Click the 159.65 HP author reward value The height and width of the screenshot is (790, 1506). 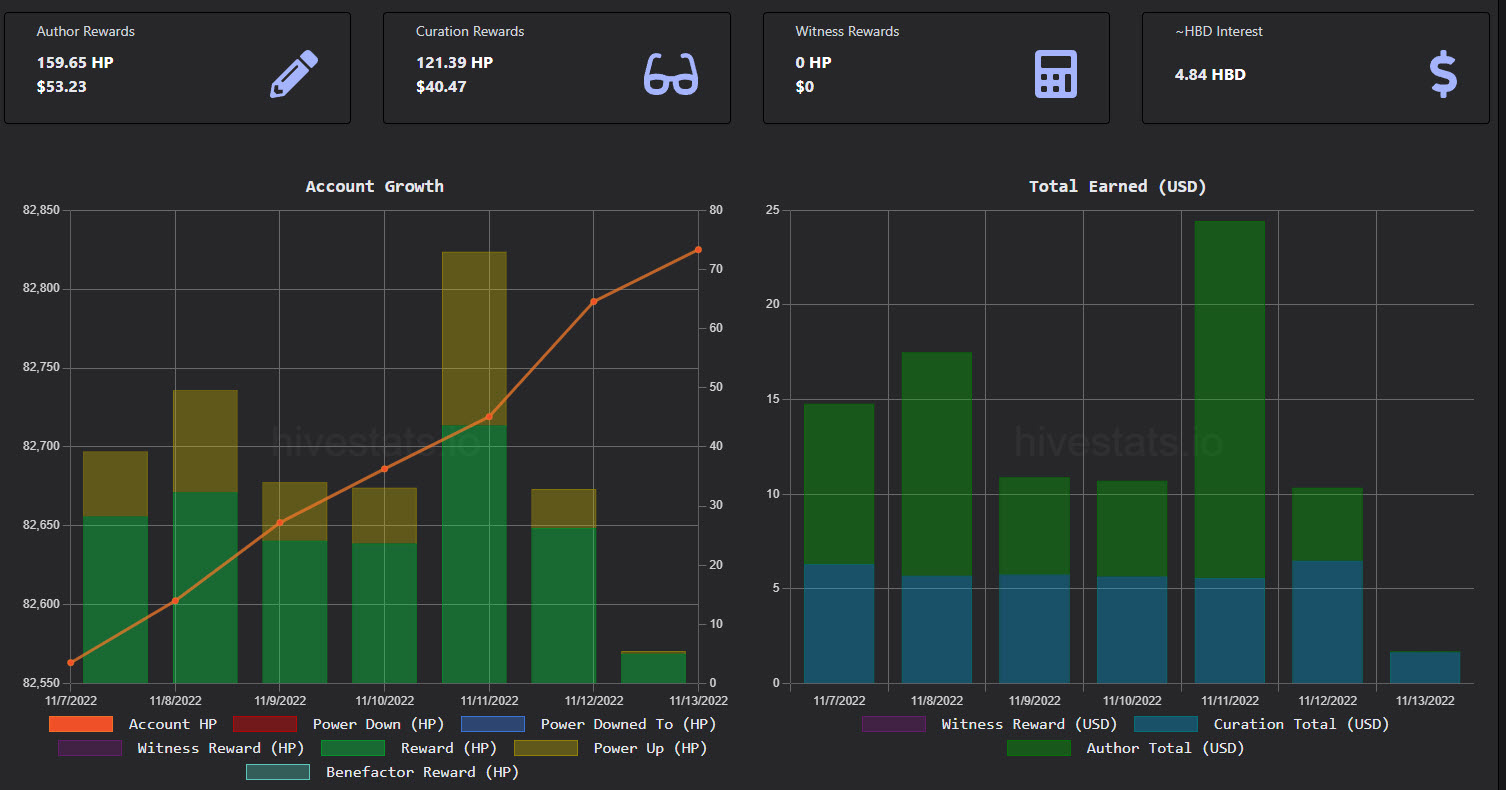75,62
